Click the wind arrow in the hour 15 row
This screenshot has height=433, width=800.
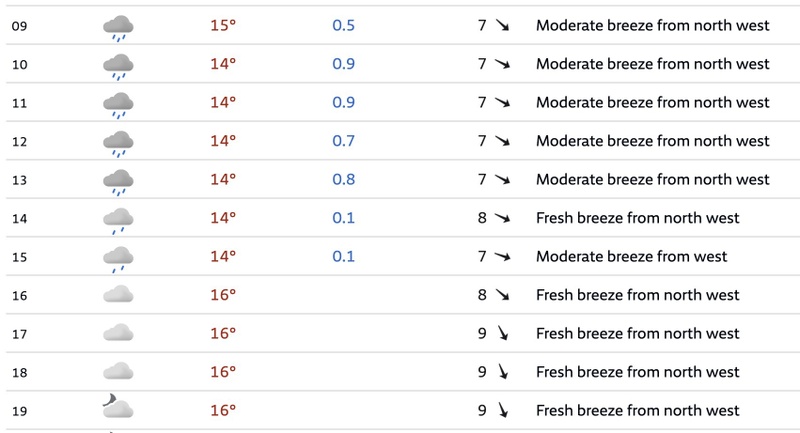coord(502,256)
